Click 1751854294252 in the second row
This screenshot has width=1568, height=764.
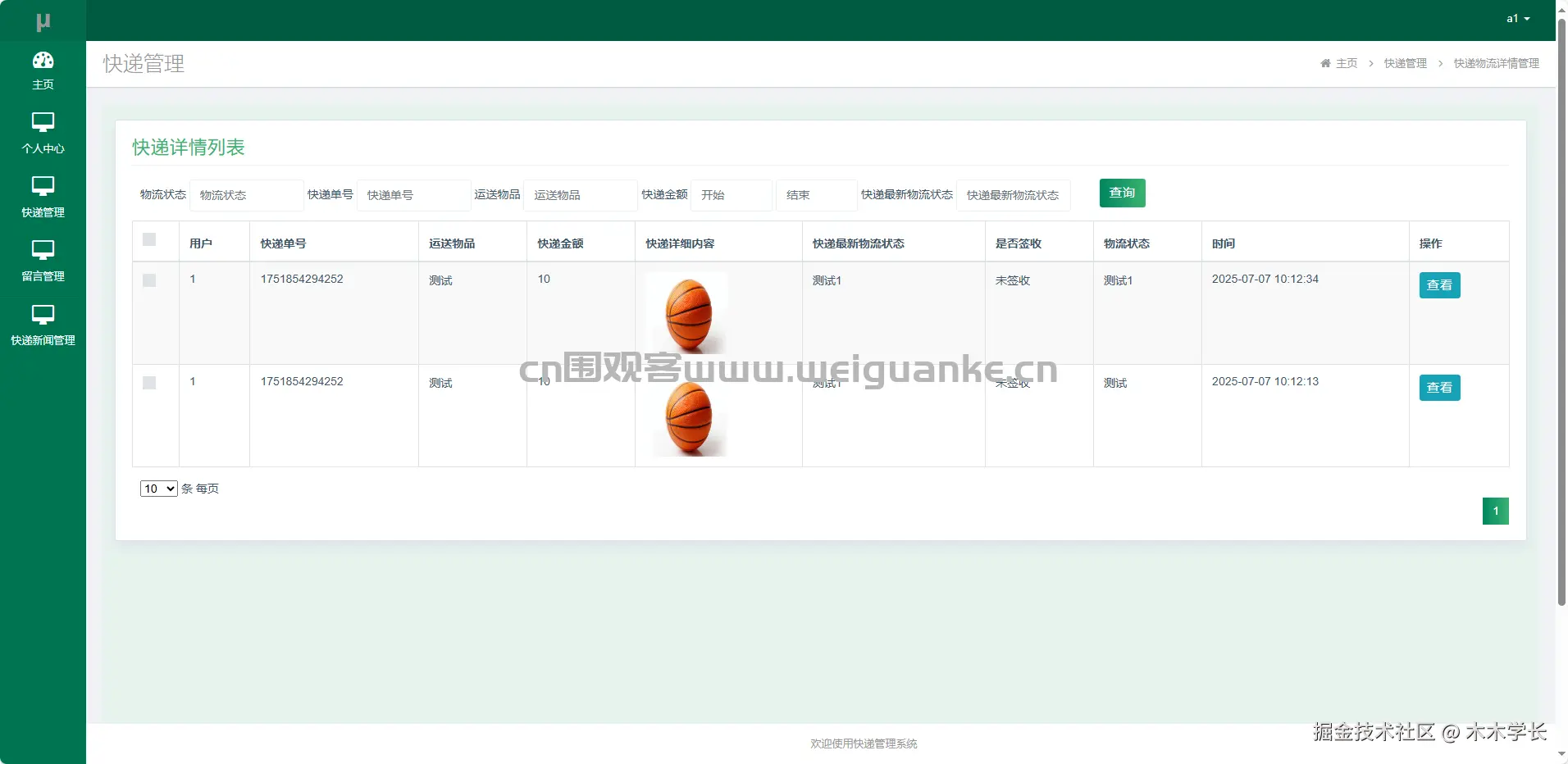302,381
